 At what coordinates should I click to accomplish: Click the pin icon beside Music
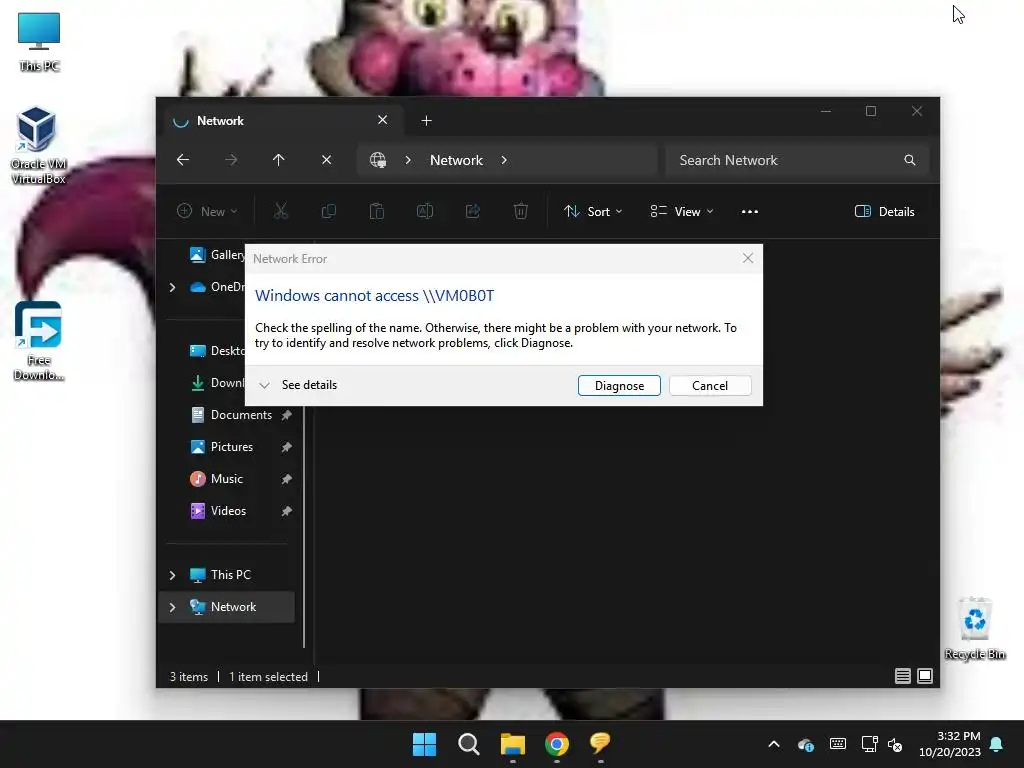pyautogui.click(x=286, y=479)
